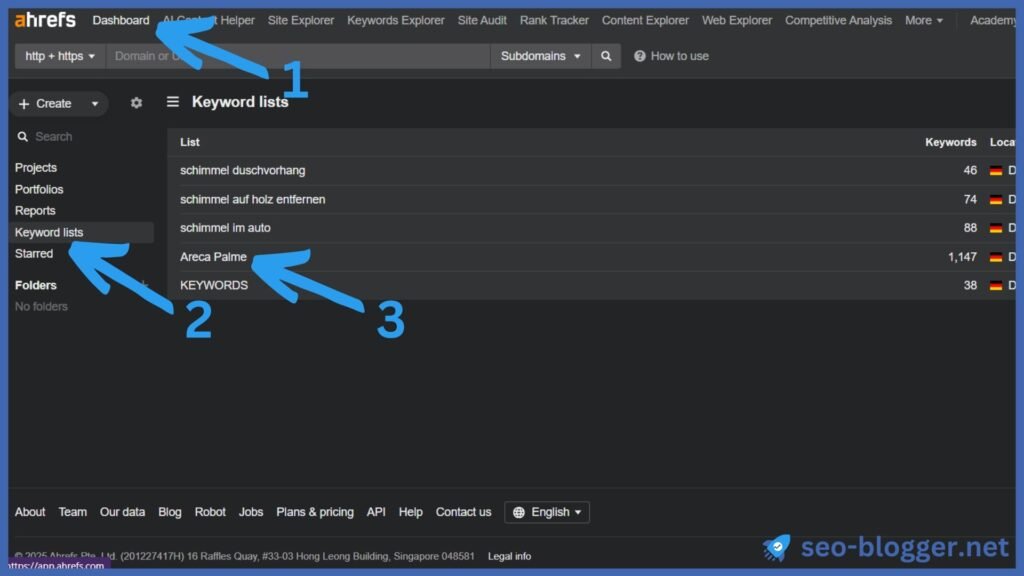Open Web Explorer
This screenshot has width=1024, height=576.
[x=737, y=20]
